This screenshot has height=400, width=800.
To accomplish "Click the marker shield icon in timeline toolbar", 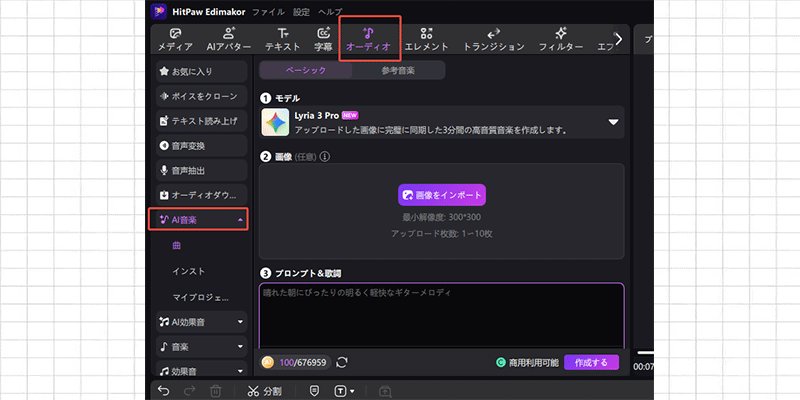I will click(315, 391).
